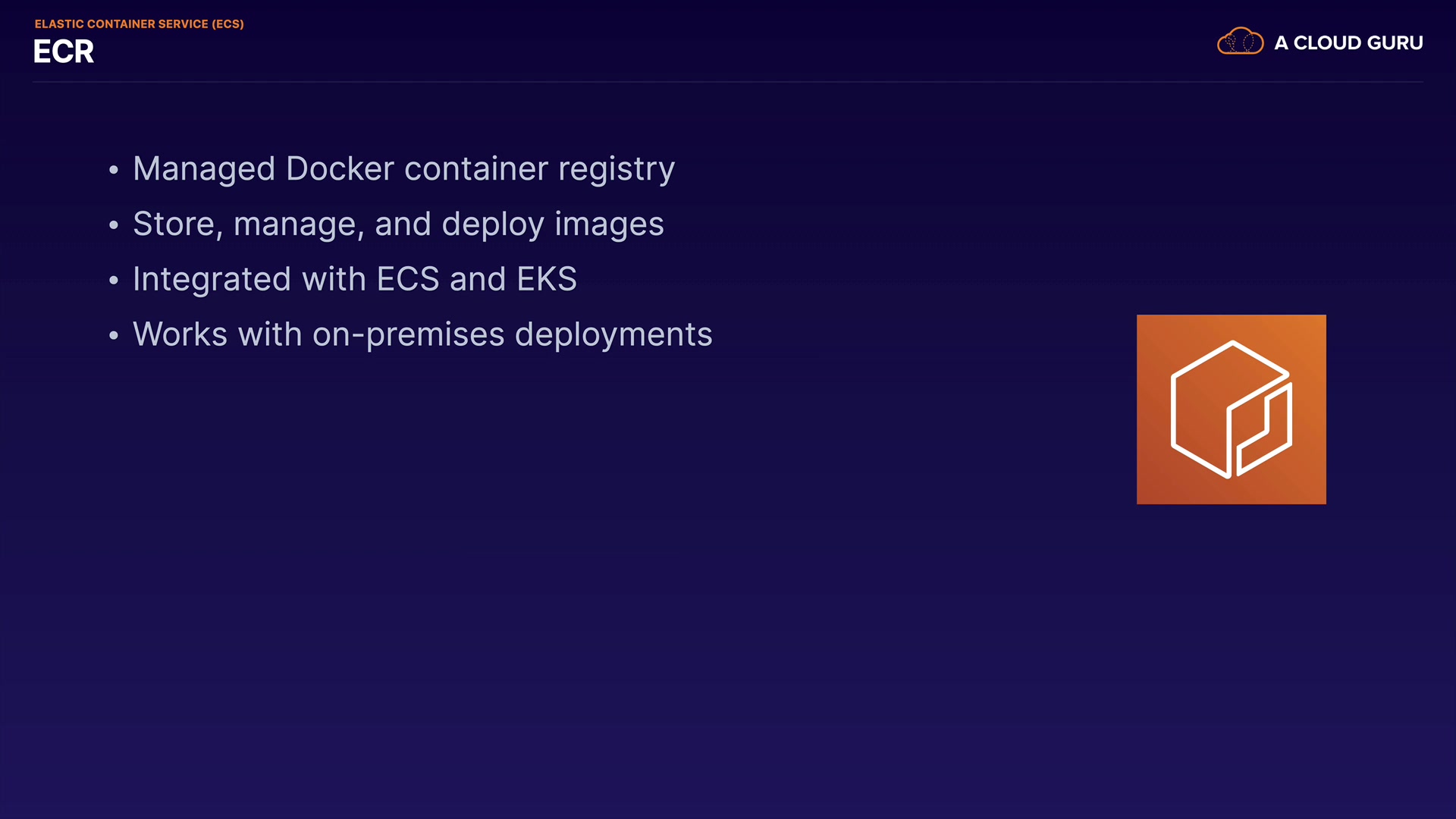Click the bullet dot before Managed Docker

point(114,170)
